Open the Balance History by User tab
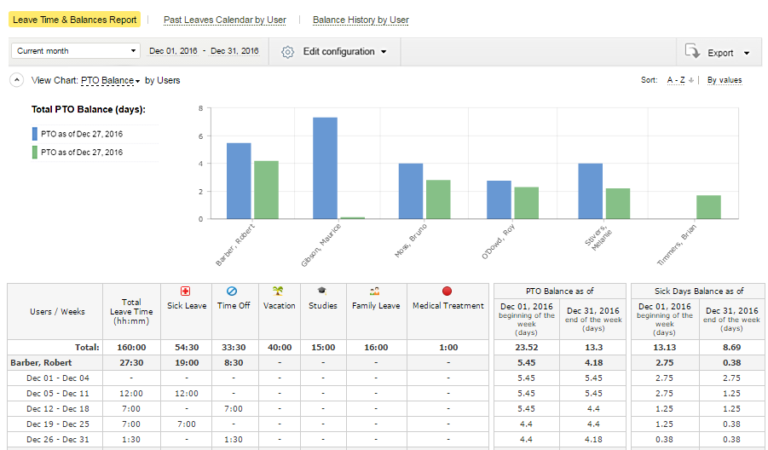This screenshot has width=768, height=450. [360, 20]
